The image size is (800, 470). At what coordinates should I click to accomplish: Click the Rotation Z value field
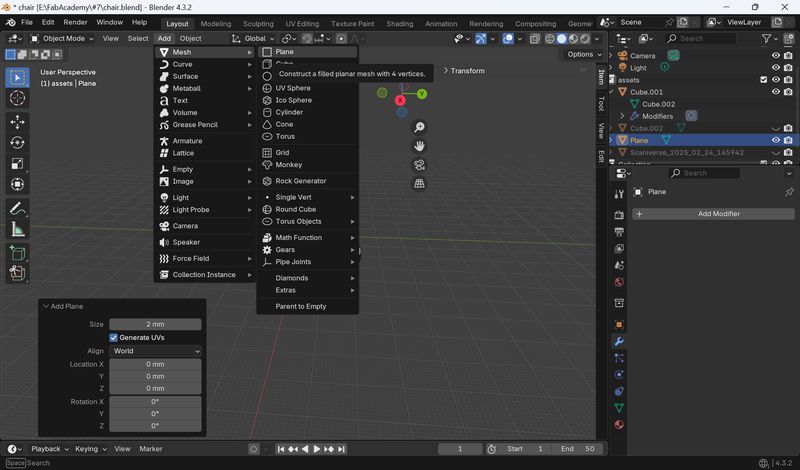pyautogui.click(x=156, y=426)
